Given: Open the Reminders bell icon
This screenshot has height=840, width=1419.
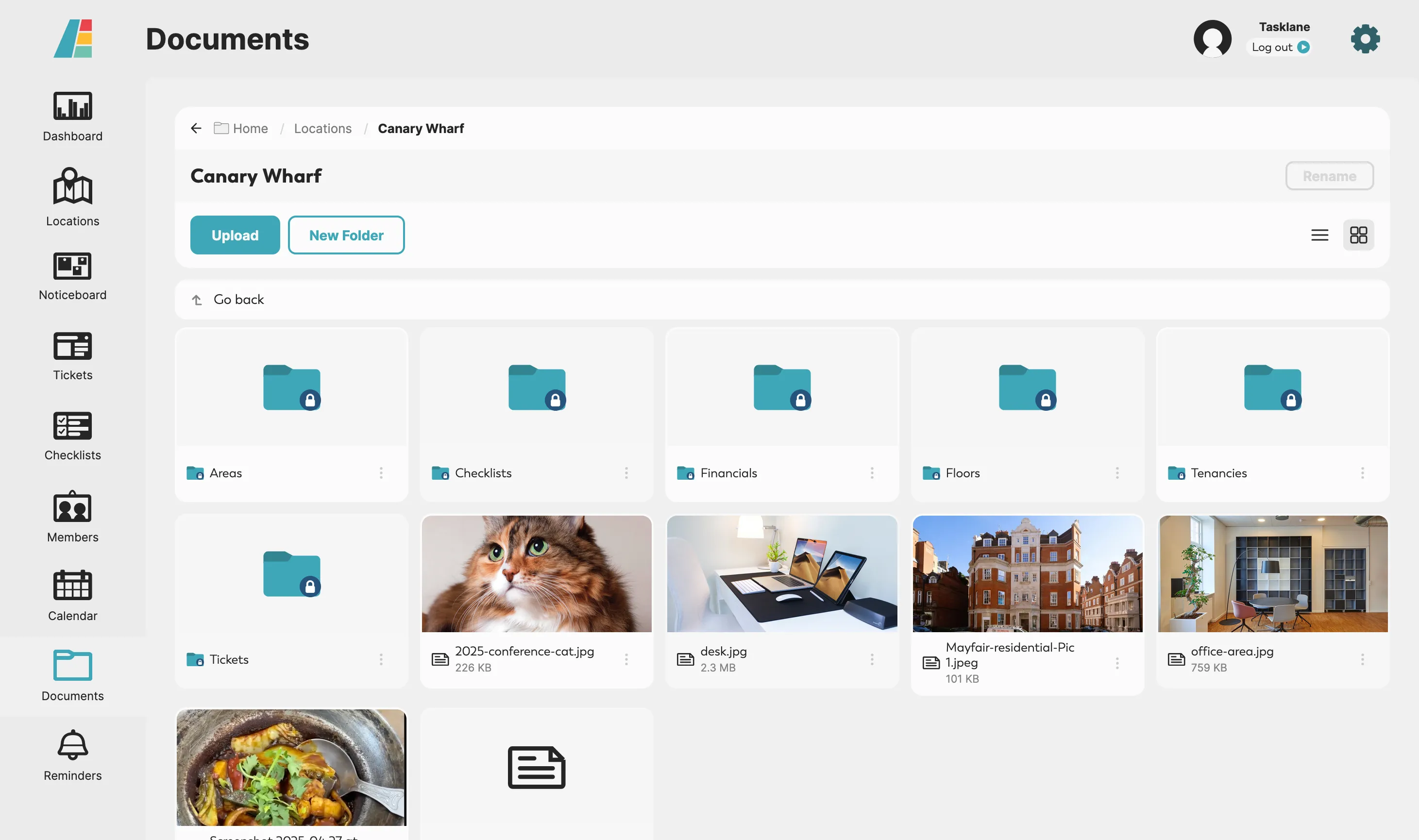Looking at the screenshot, I should (x=72, y=756).
